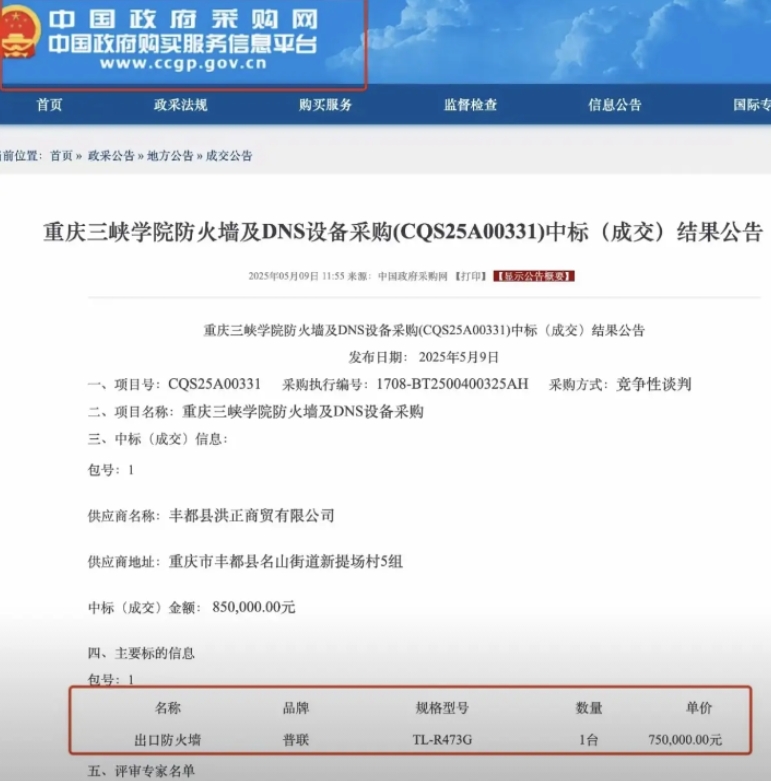Click the 出口防火墙 table cell

pos(168,740)
